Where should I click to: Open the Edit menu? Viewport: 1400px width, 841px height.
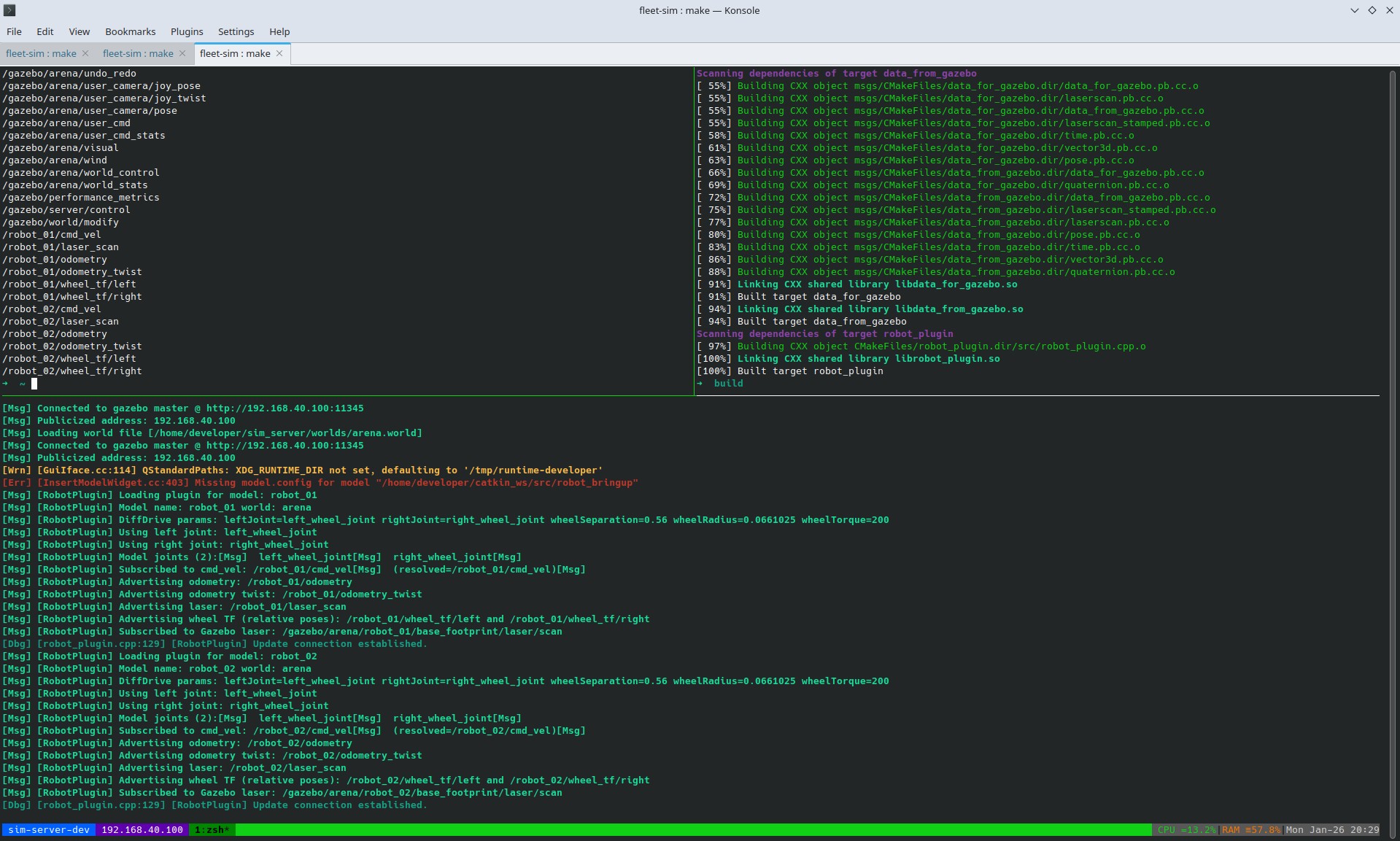click(x=45, y=31)
